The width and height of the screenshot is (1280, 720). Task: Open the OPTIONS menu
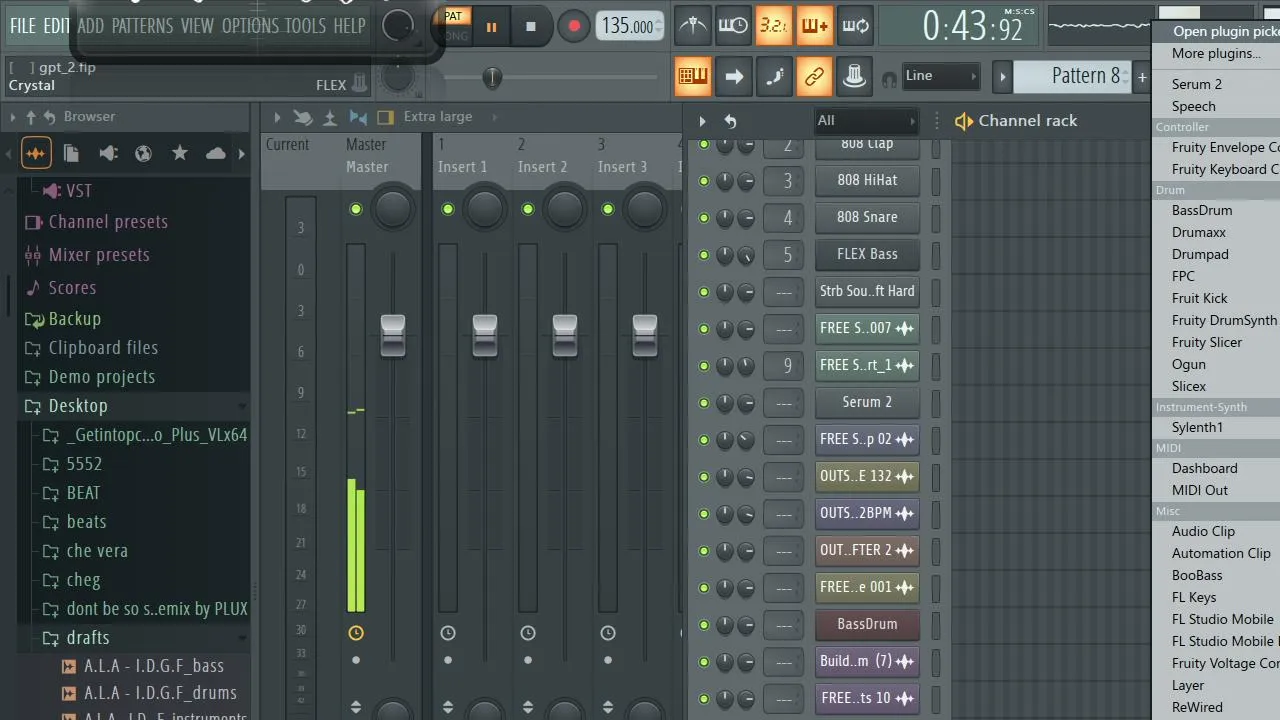[250, 26]
